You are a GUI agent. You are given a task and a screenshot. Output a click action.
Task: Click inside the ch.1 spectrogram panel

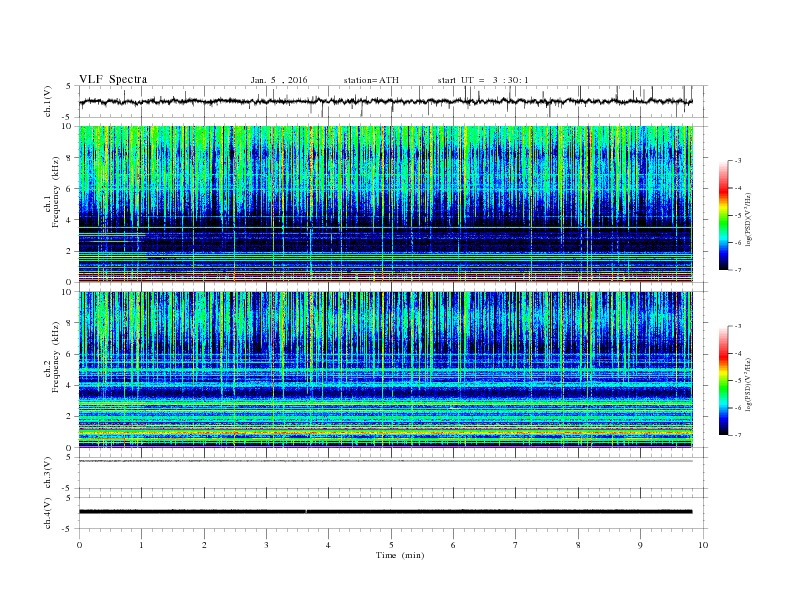coord(386,204)
